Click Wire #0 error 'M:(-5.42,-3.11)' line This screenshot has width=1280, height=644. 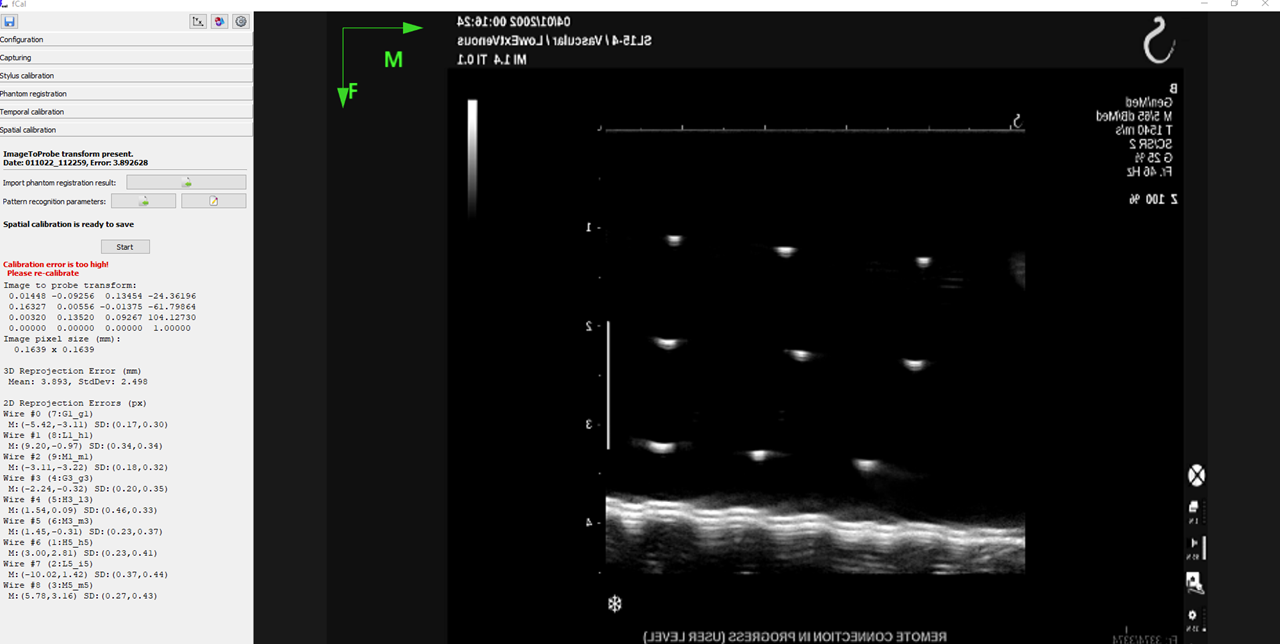coord(87,425)
